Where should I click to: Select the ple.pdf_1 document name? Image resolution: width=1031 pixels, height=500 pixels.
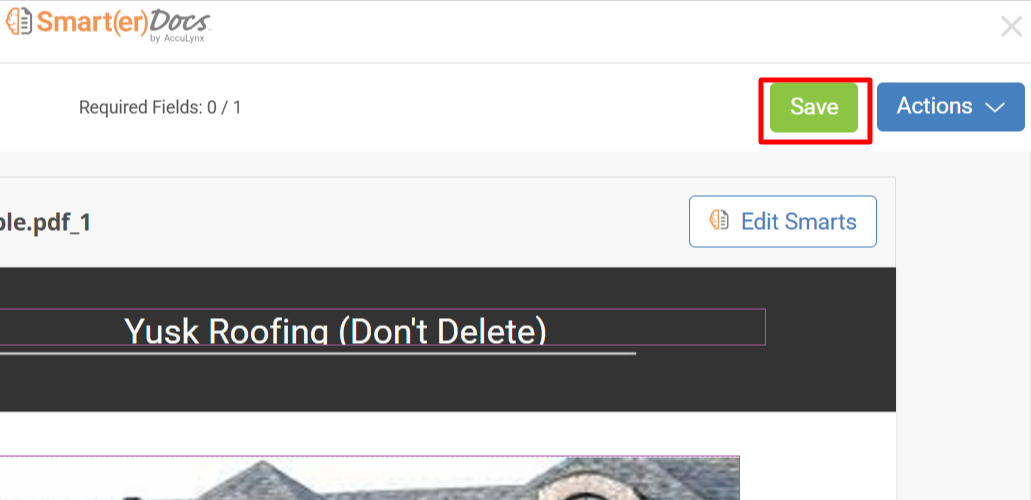click(x=45, y=223)
